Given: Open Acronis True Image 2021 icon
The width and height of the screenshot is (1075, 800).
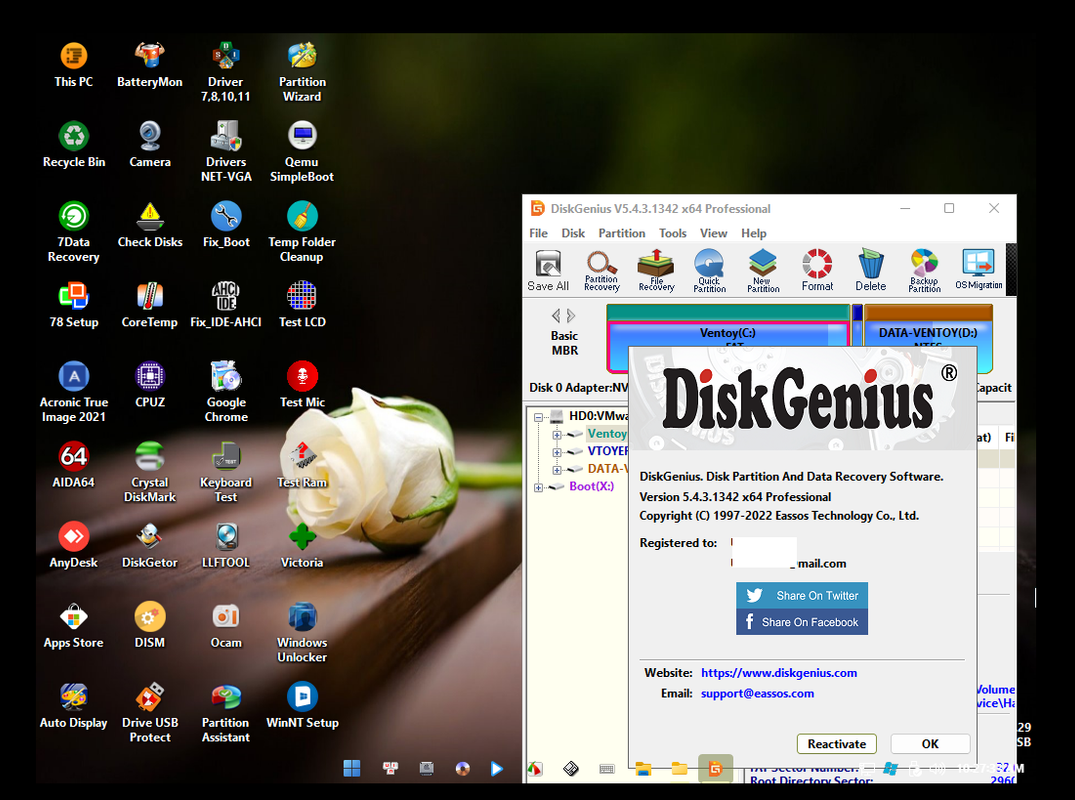Looking at the screenshot, I should 73,393.
